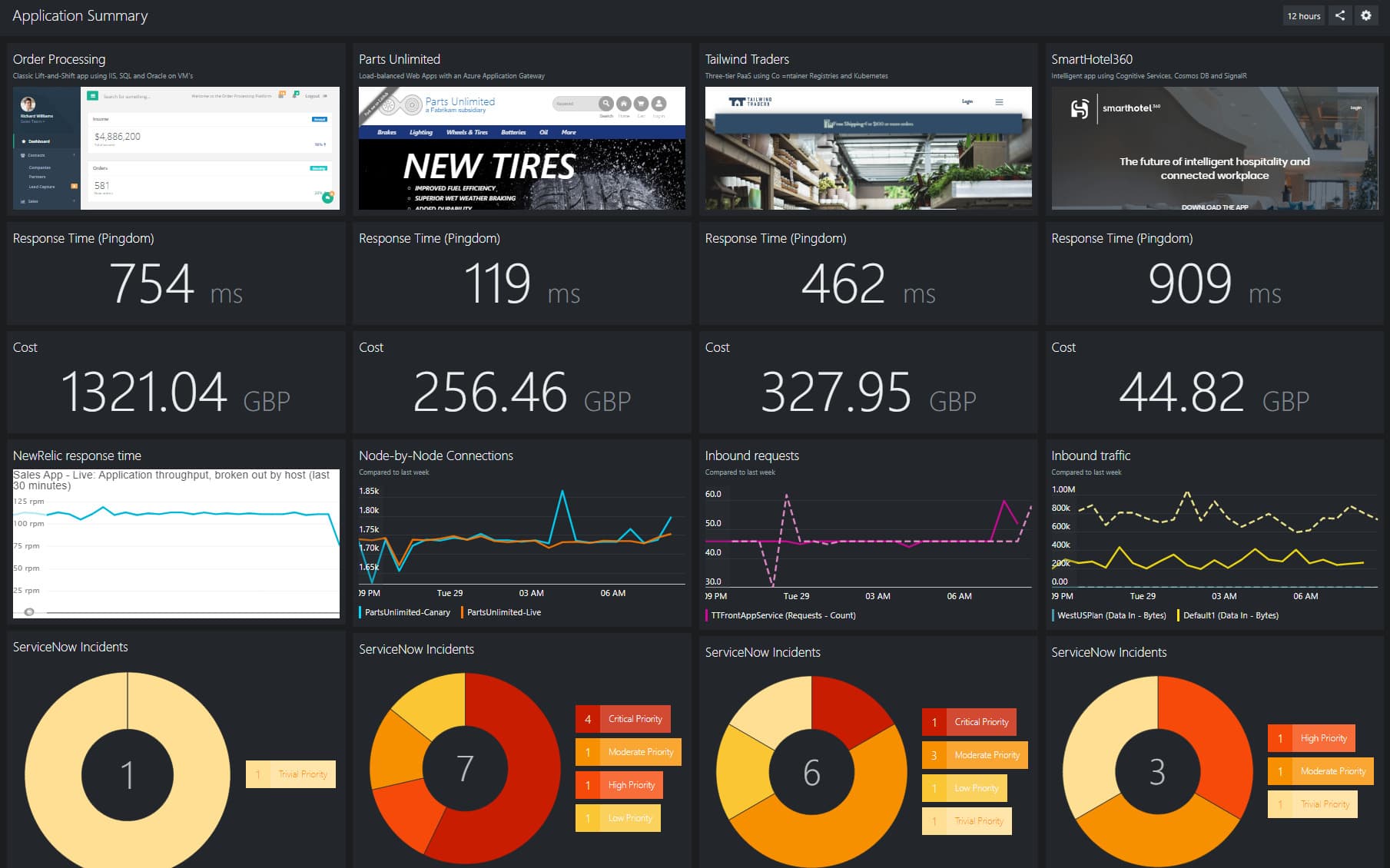Click the 256.46 GBP cost value
This screenshot has width=1390, height=868.
click(522, 393)
